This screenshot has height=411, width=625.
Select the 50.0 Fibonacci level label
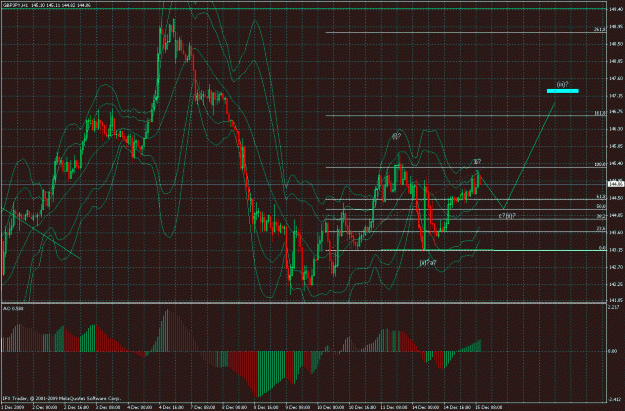point(601,206)
